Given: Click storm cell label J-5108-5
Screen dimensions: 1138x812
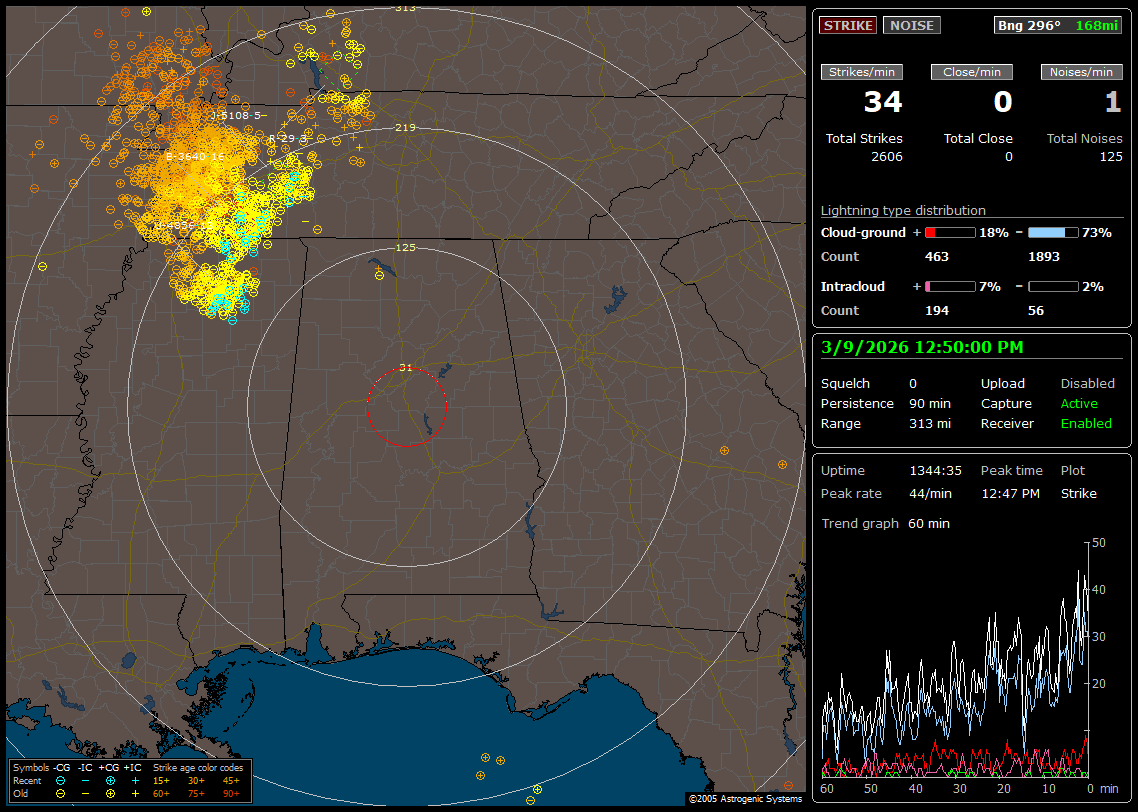Looking at the screenshot, I should tap(238, 116).
